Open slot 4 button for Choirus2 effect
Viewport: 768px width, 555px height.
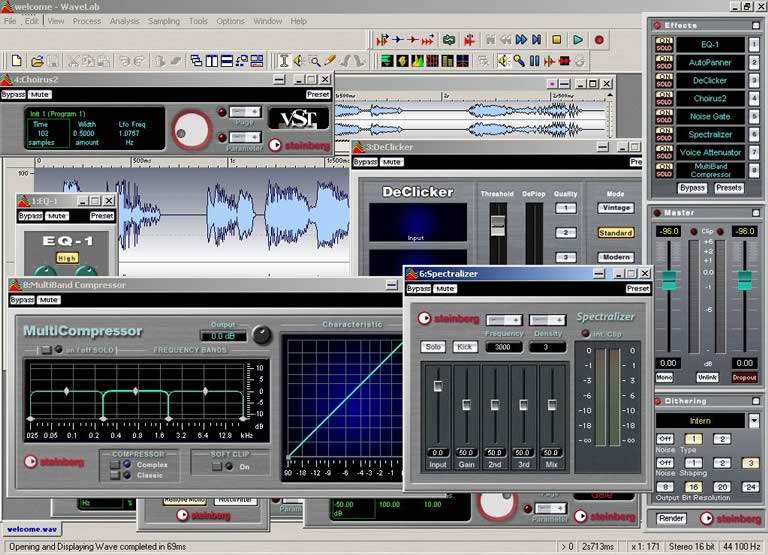[754, 98]
